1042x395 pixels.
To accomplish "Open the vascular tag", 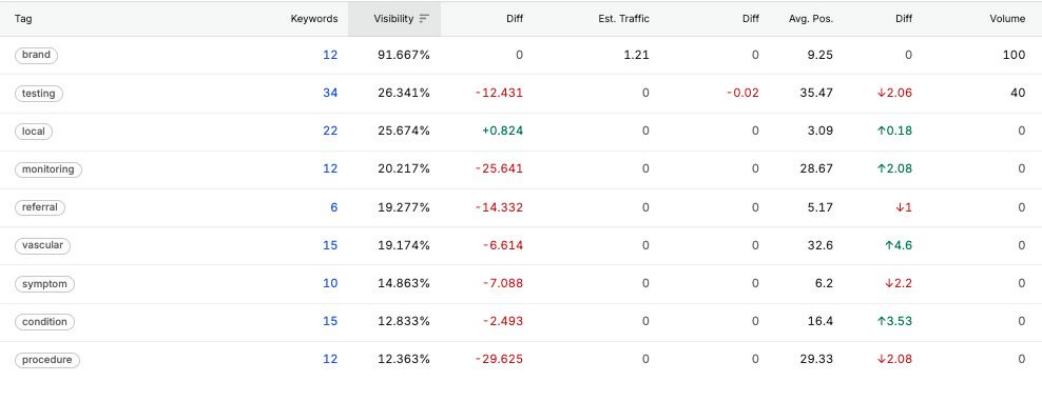I will [x=42, y=245].
